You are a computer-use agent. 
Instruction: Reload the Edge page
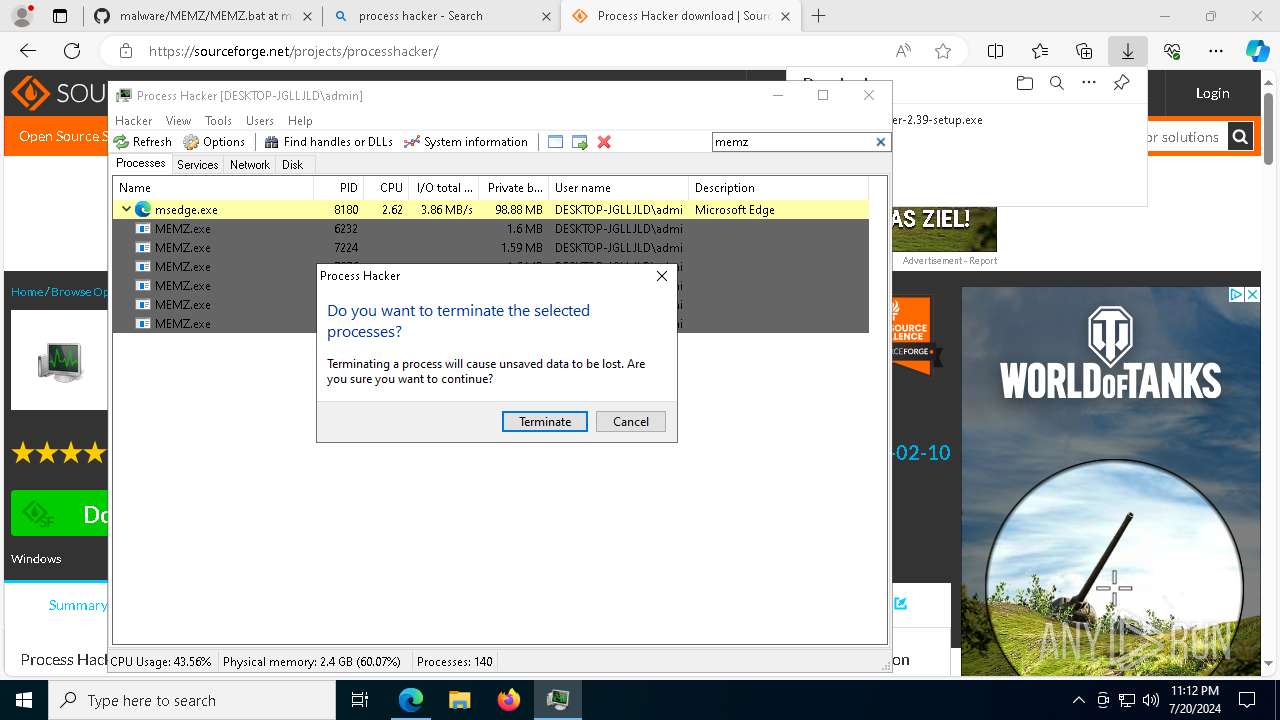pyautogui.click(x=72, y=51)
